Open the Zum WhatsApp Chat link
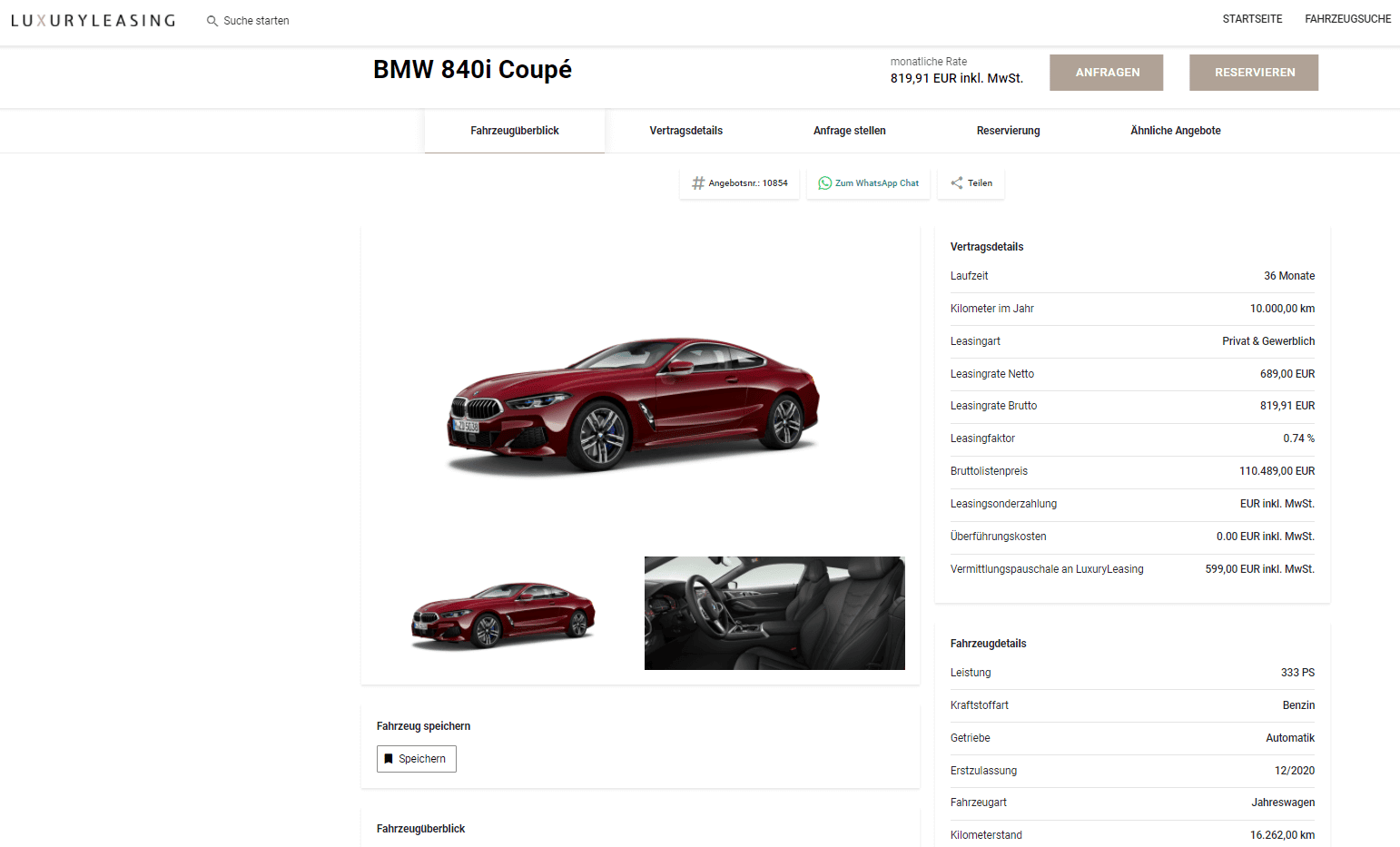 point(868,183)
